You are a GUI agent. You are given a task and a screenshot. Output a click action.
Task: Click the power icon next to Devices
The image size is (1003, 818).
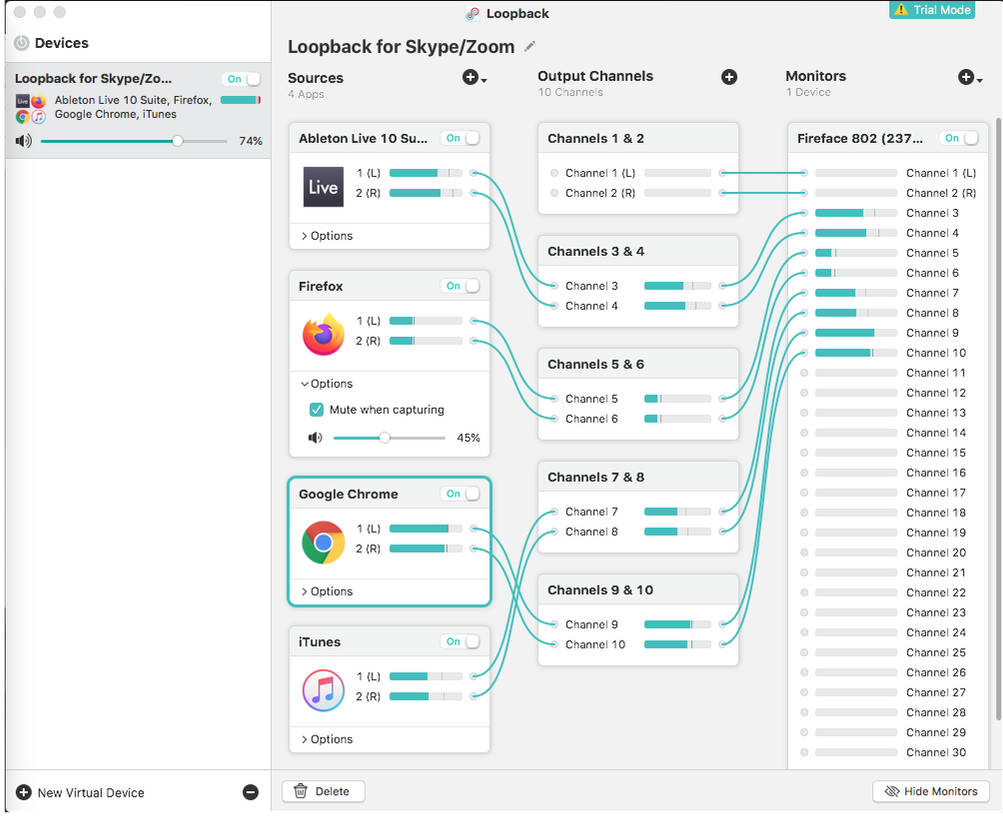pos(22,43)
